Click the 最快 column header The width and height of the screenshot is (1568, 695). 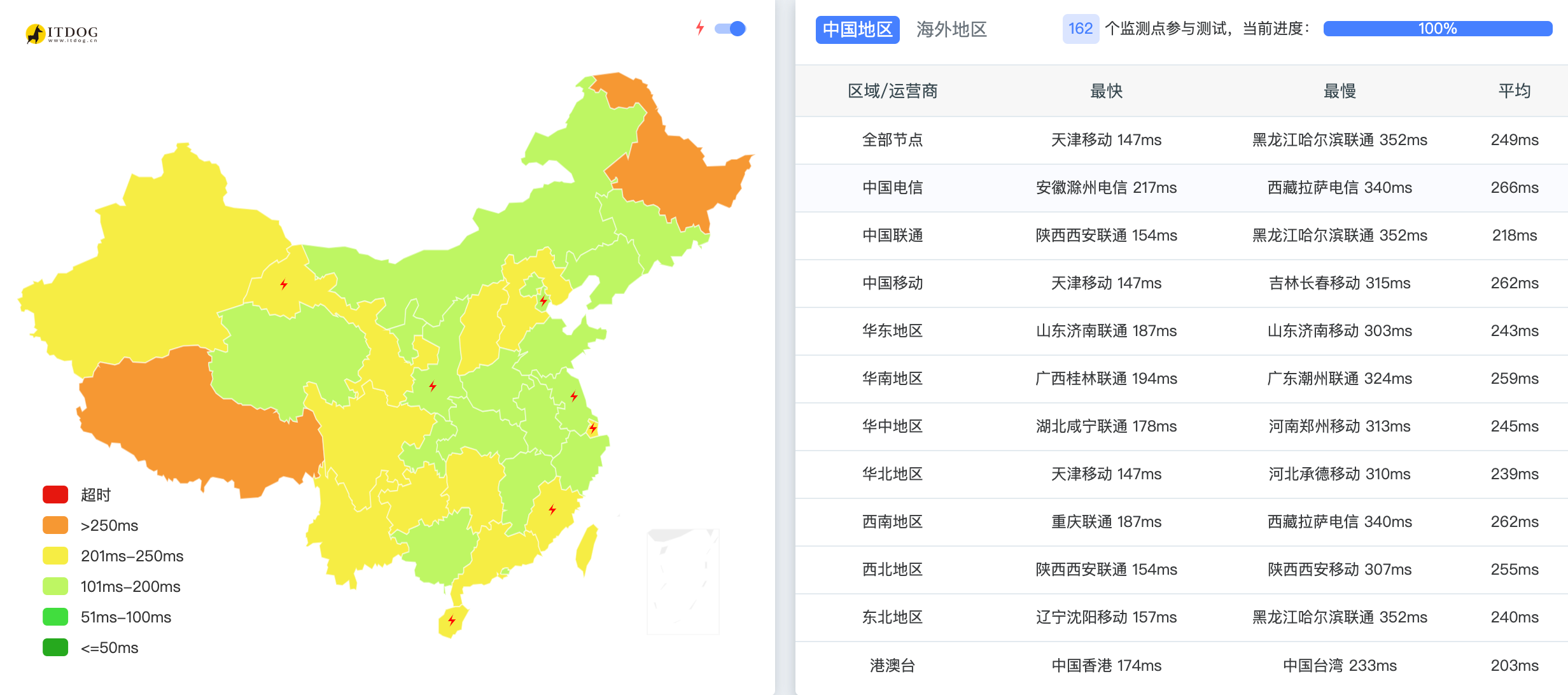[x=1106, y=91]
